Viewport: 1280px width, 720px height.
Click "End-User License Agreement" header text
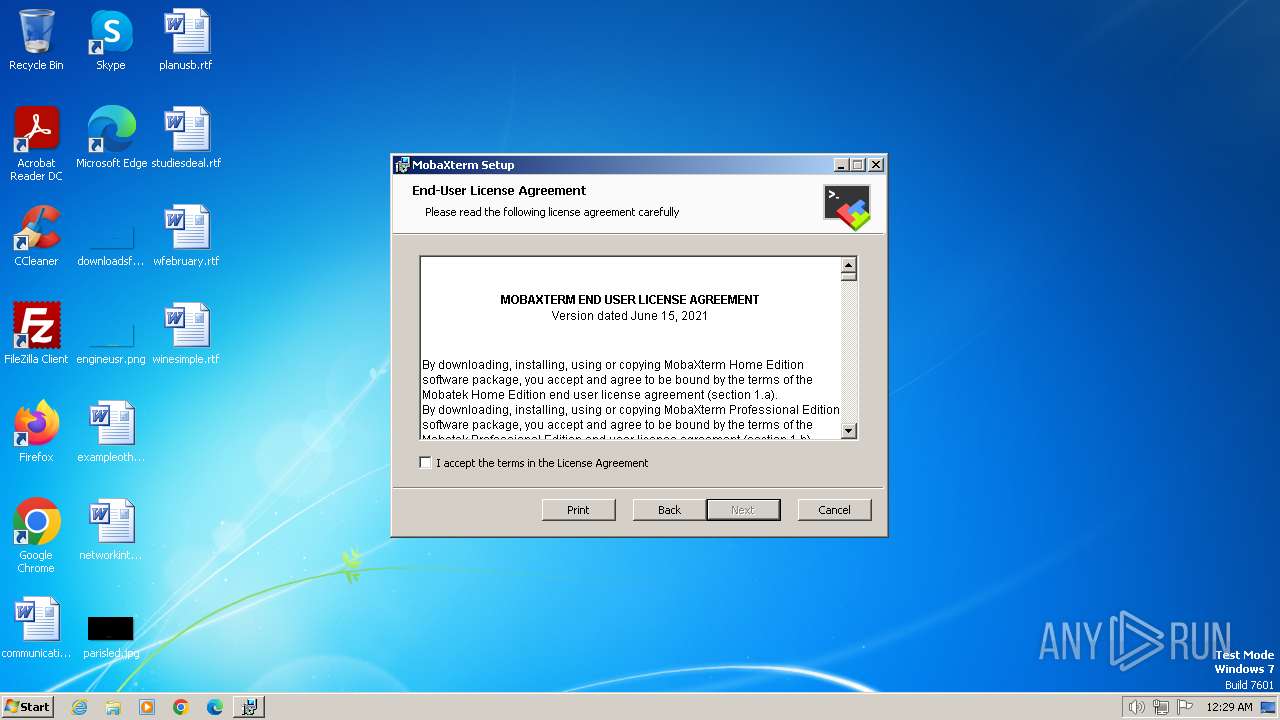(499, 191)
